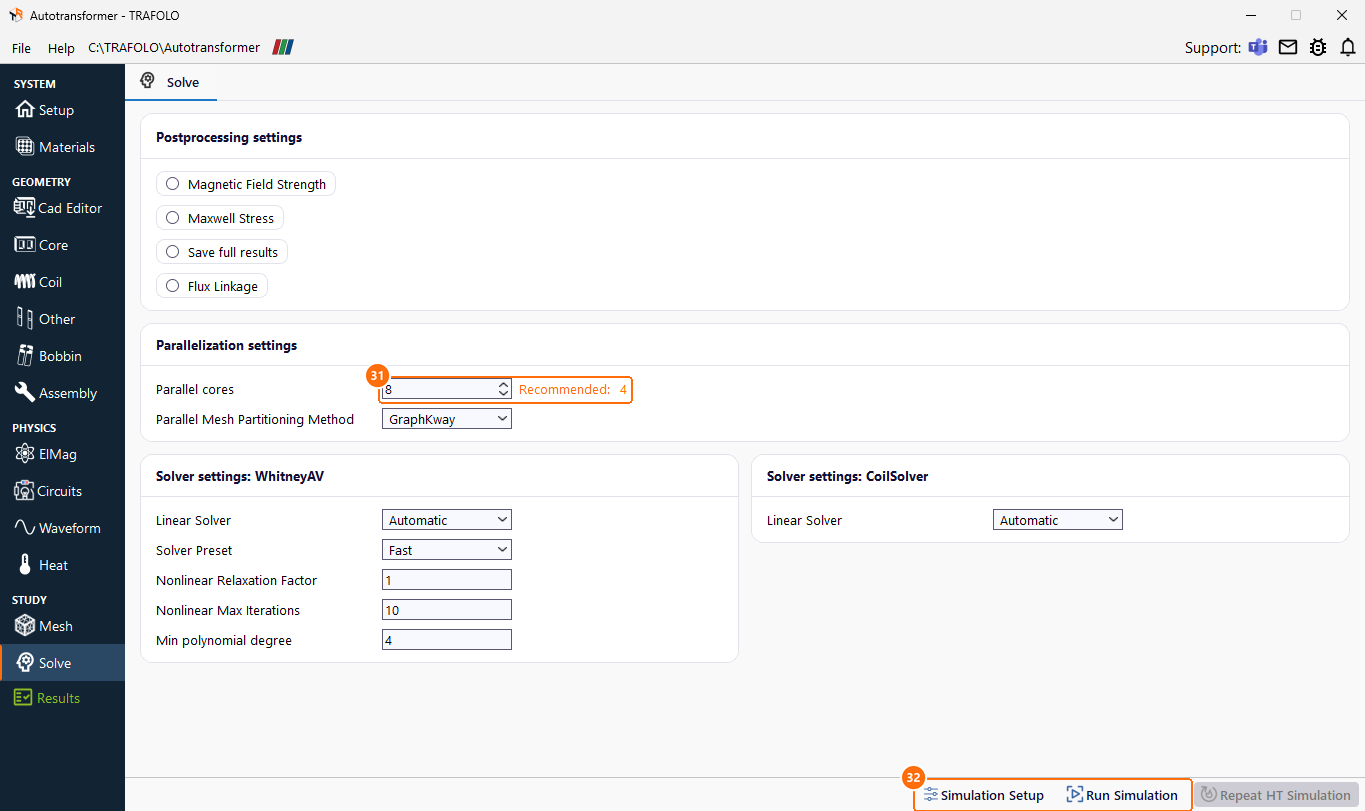Click the email support envelope icon

coord(1288,47)
